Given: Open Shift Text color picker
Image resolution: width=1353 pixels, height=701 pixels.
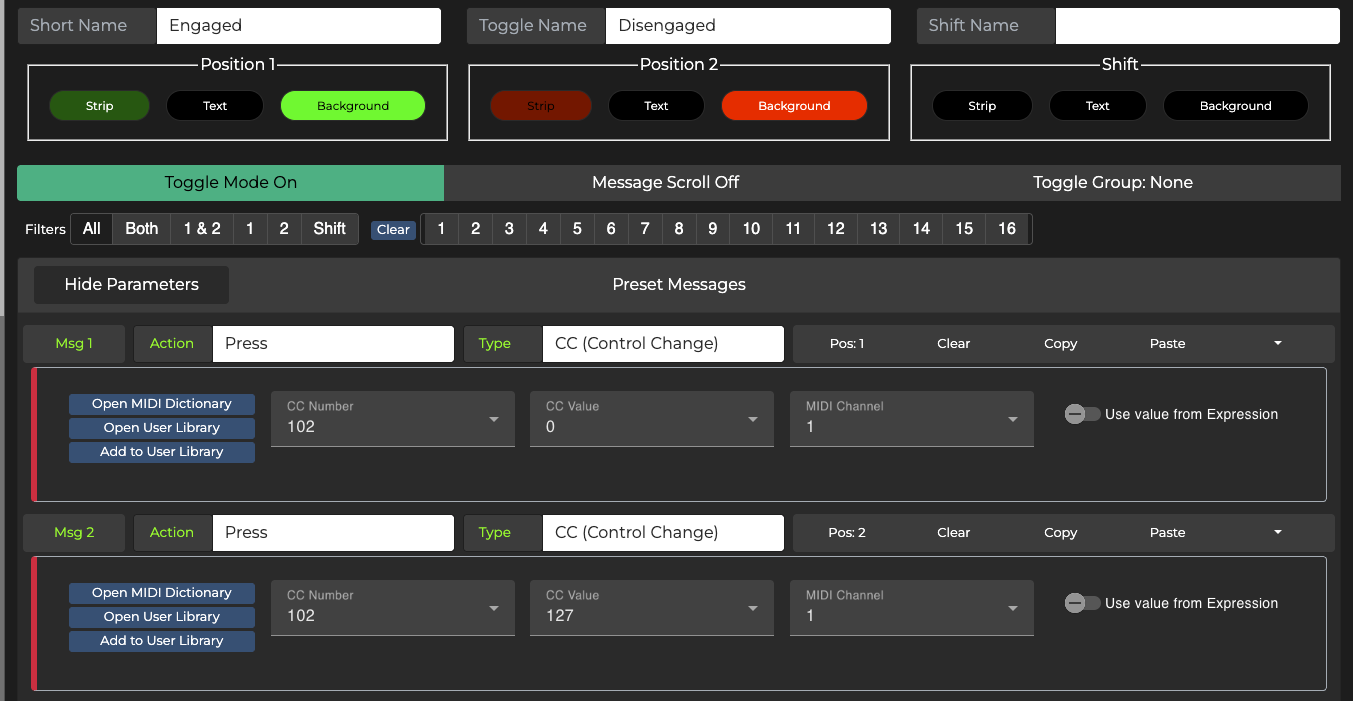Looking at the screenshot, I should (1098, 106).
